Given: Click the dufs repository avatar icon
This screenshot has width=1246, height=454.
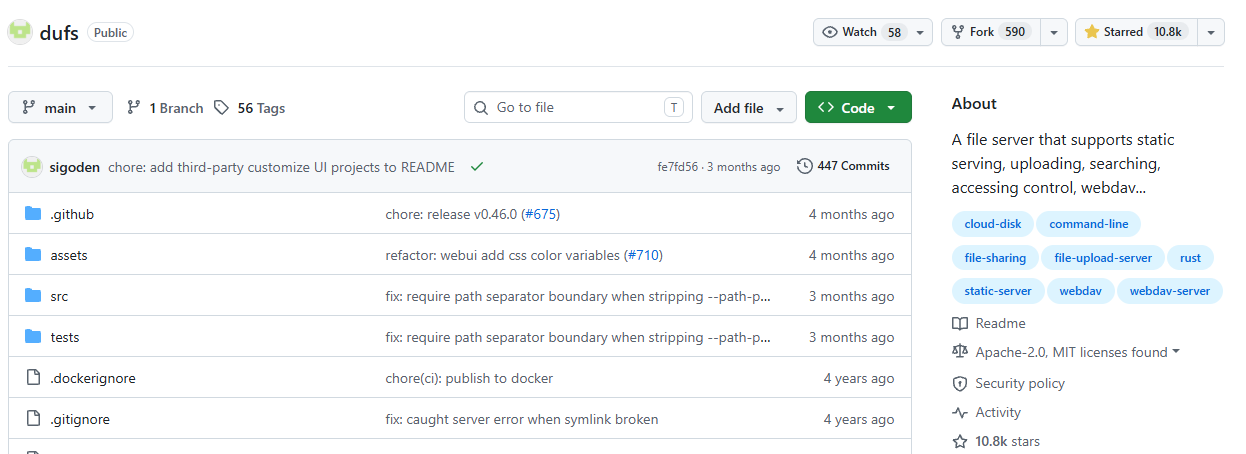Looking at the screenshot, I should 20,32.
